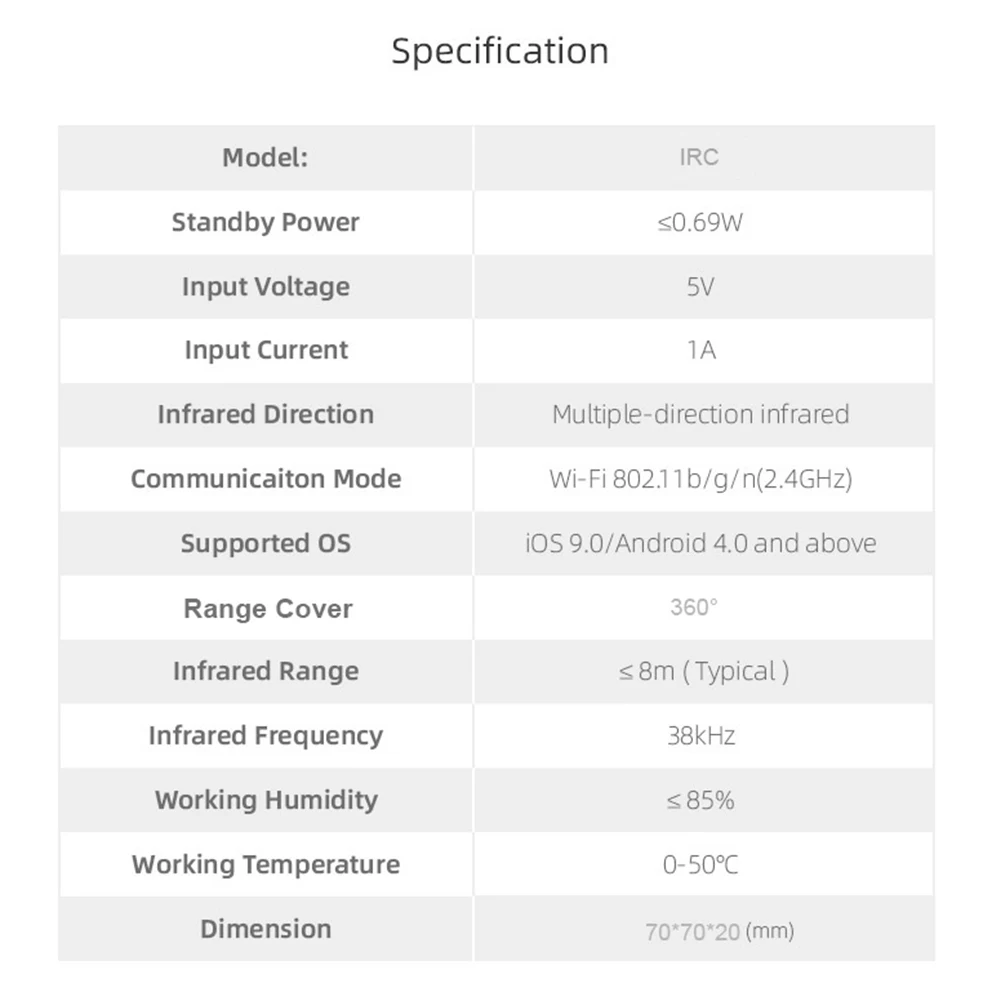Select the Communicaiton Mode label
The width and height of the screenshot is (1001, 1001).
coord(265,479)
